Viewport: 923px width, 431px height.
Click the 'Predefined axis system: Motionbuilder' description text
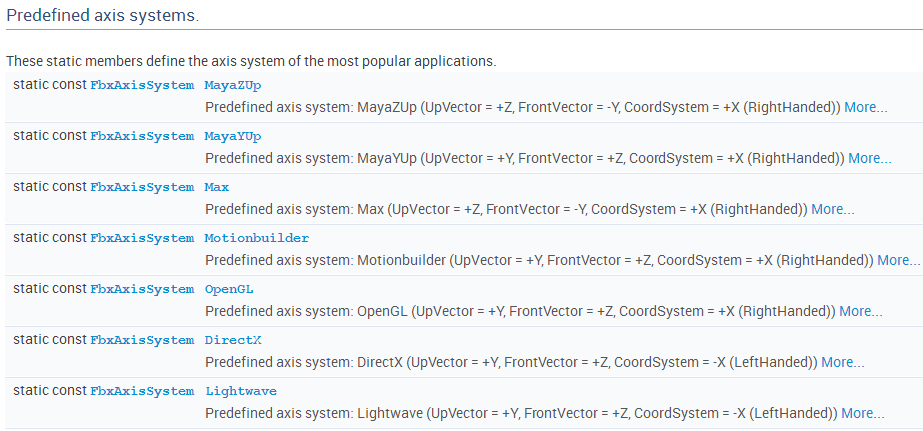coord(539,260)
